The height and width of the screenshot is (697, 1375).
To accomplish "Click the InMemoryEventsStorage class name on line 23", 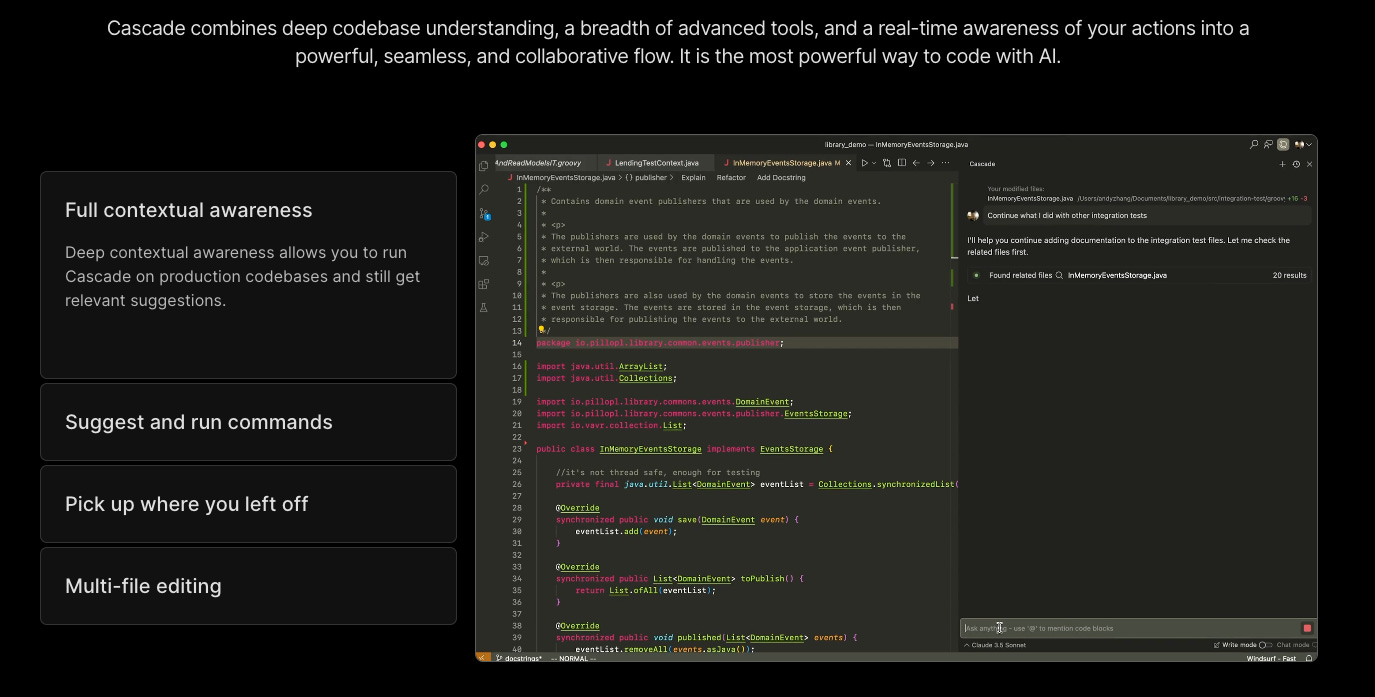I will pyautogui.click(x=650, y=449).
